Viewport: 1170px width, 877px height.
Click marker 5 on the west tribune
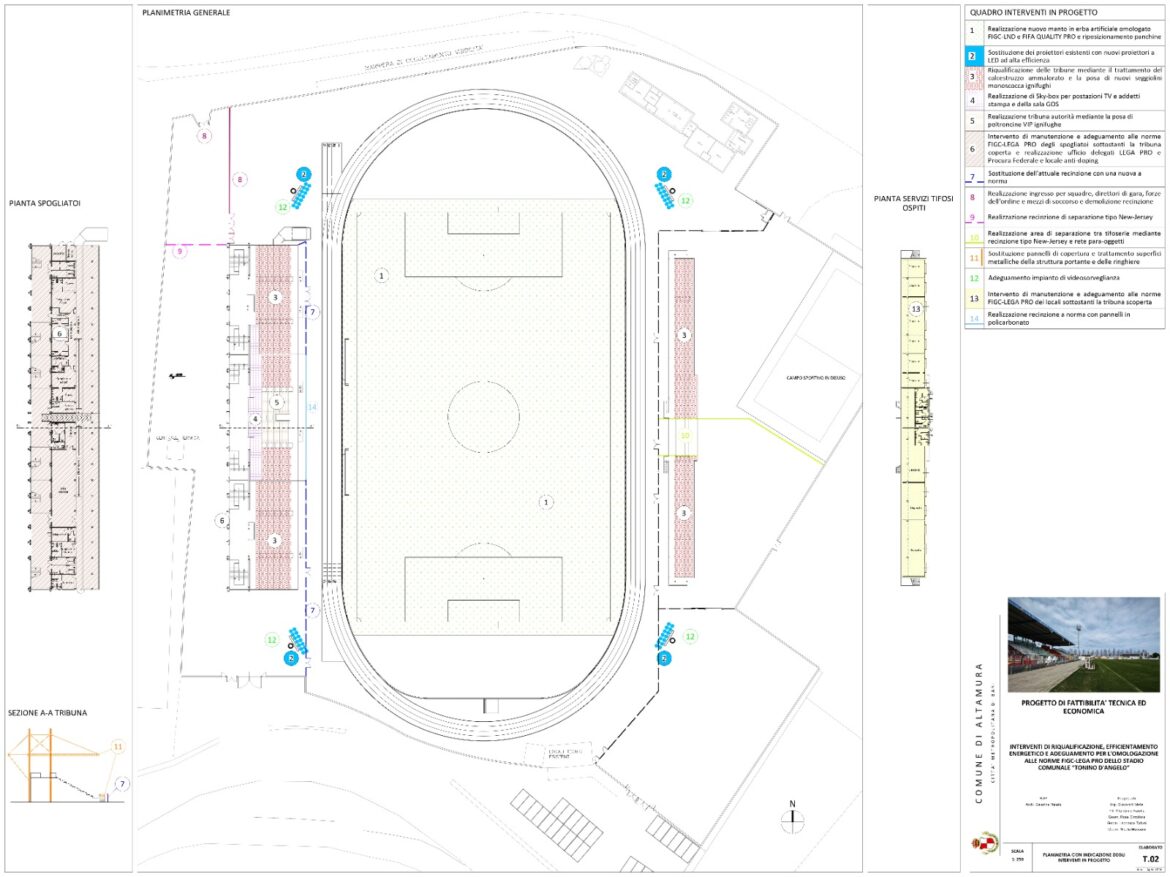point(279,402)
